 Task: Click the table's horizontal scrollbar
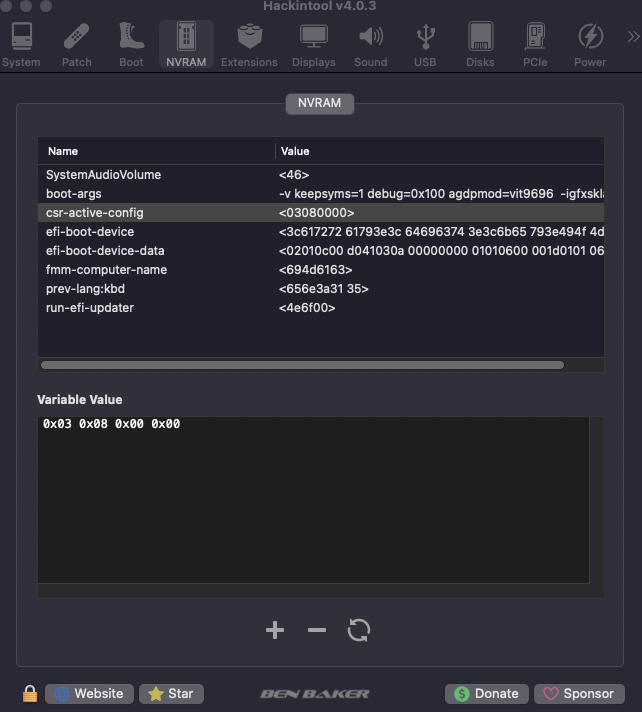(302, 365)
